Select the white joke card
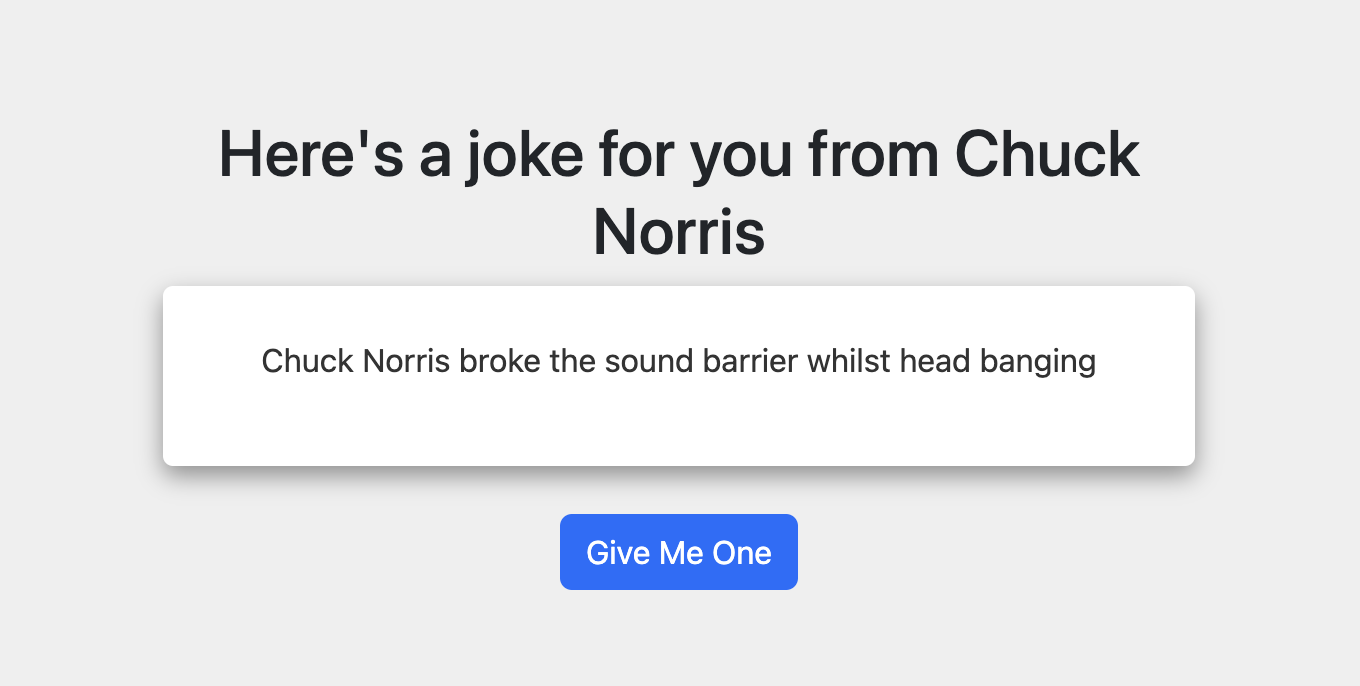1360x686 pixels. (x=678, y=375)
